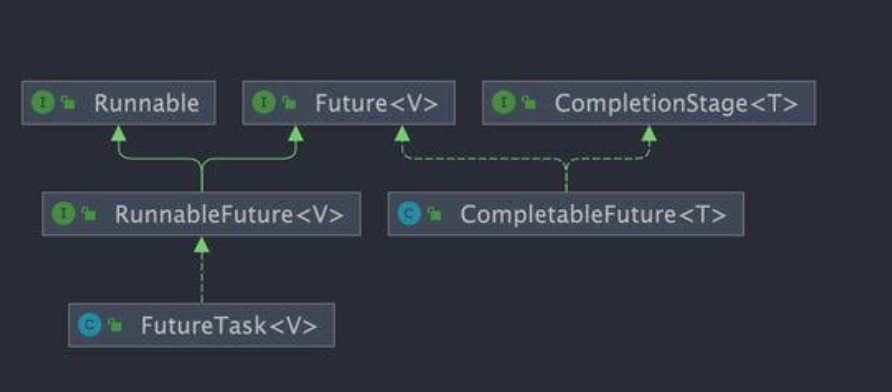This screenshot has height=392, width=892.
Task: Click the interface icon on RunnableFuture<V> node
Action: click(64, 214)
